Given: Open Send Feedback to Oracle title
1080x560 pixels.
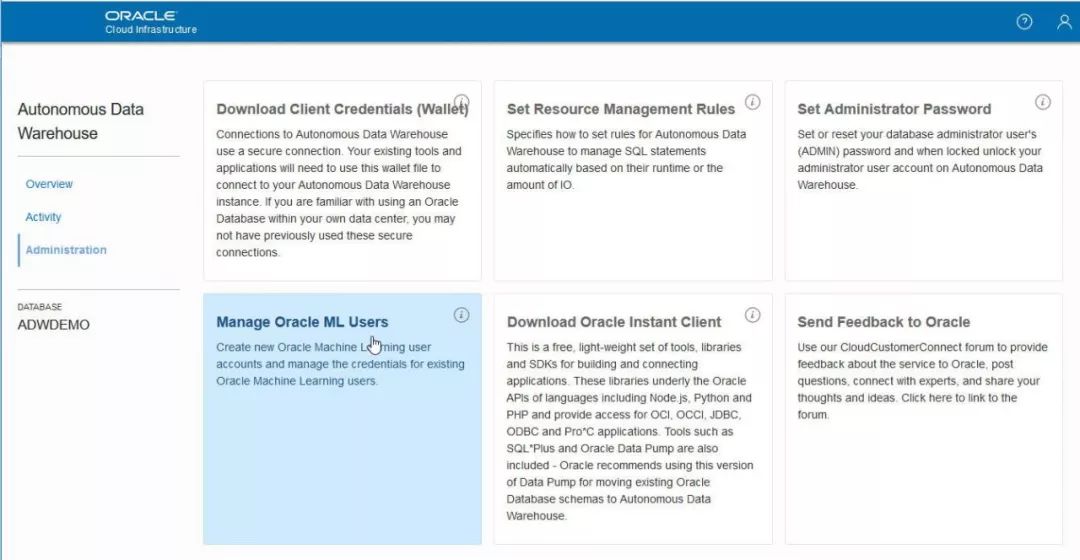Looking at the screenshot, I should [883, 322].
